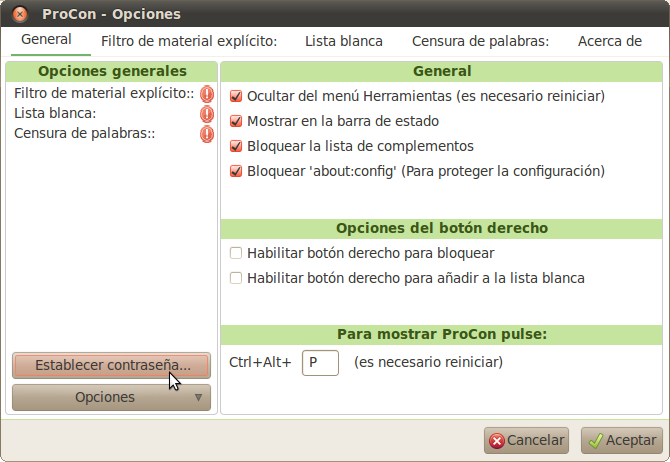670x462 pixels.
Task: Click the warning icon beside Filtro de material explícito
Action: click(207, 94)
